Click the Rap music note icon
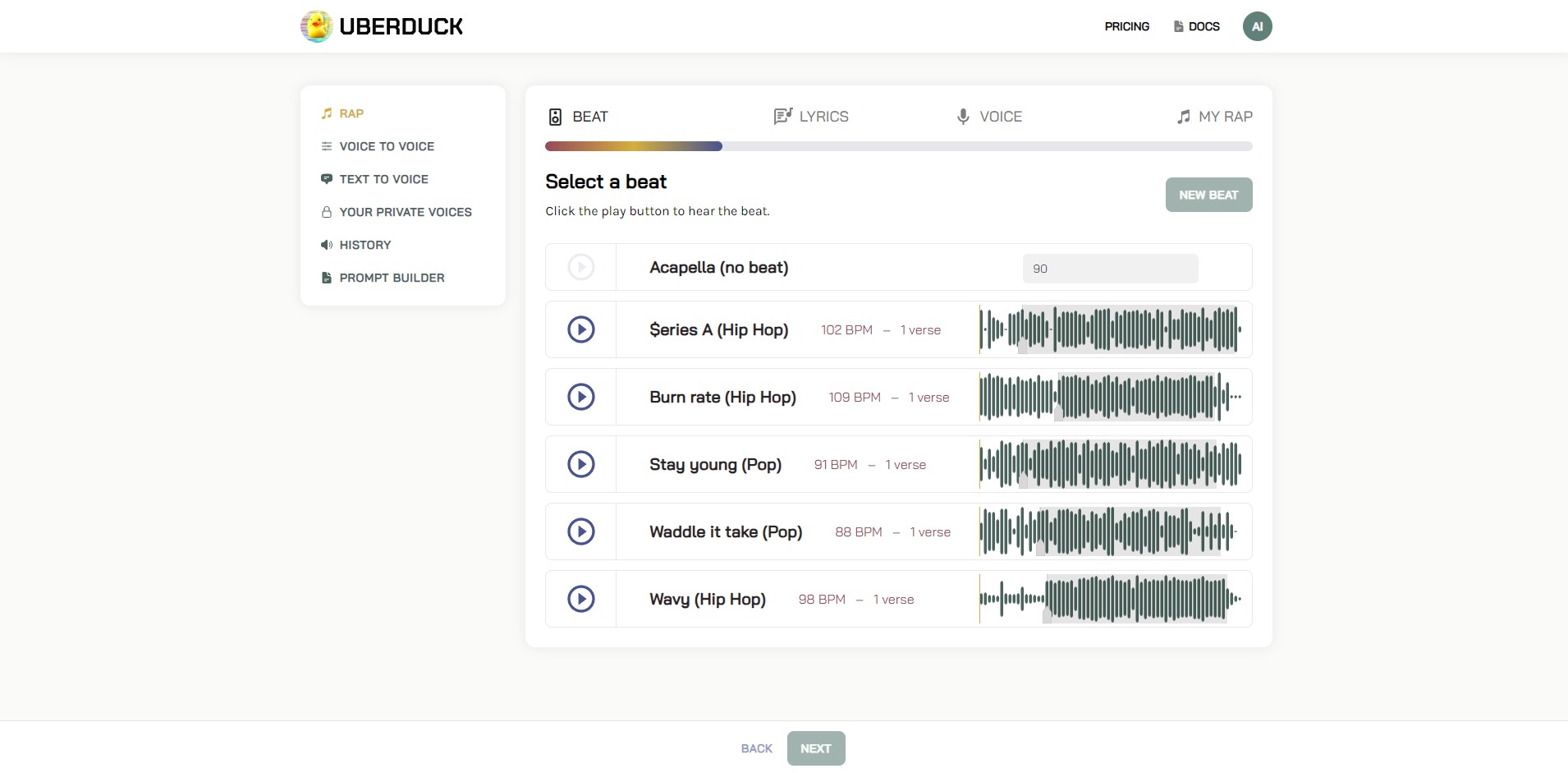This screenshot has width=1568, height=773. click(x=327, y=113)
